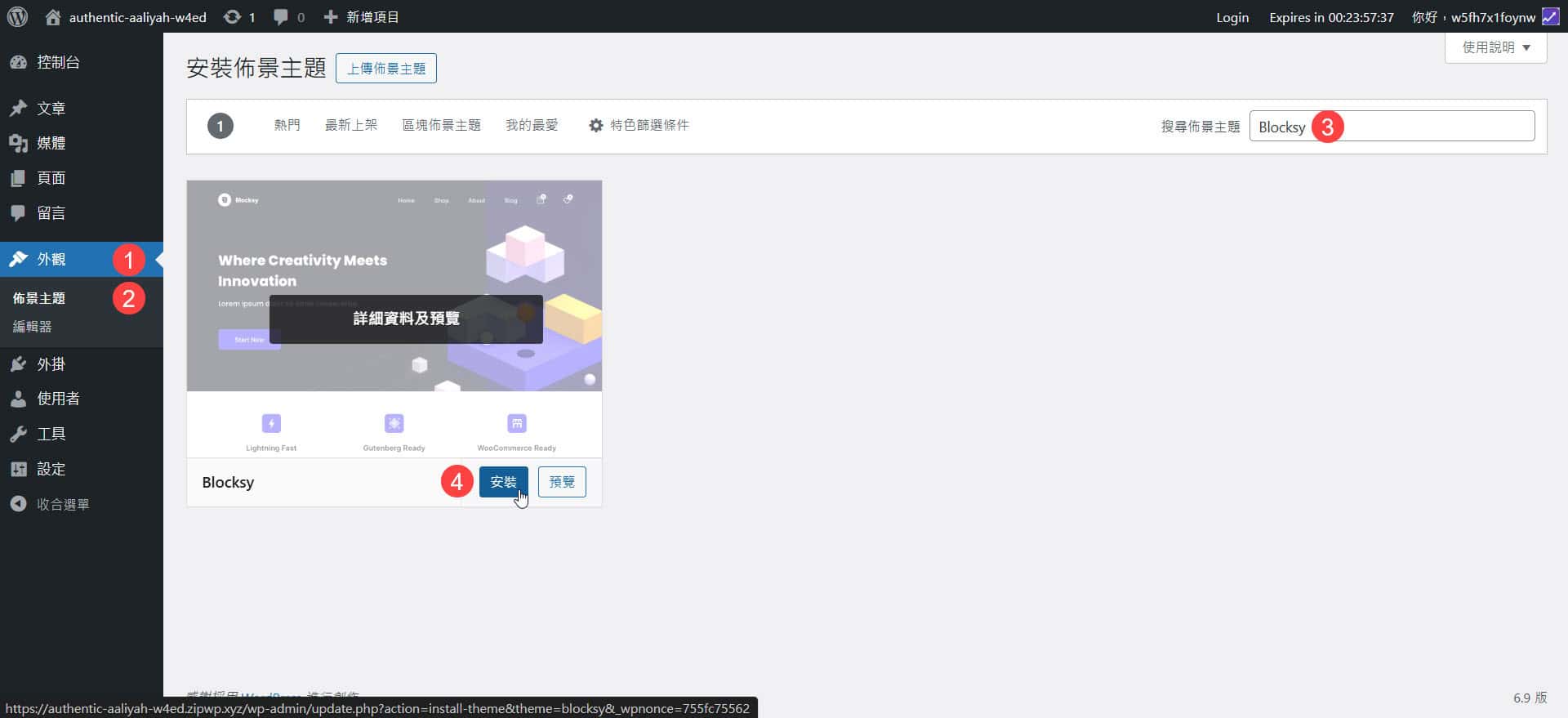The width and height of the screenshot is (1568, 718).
Task: Click the home icon beside the site name
Action: 53,16
